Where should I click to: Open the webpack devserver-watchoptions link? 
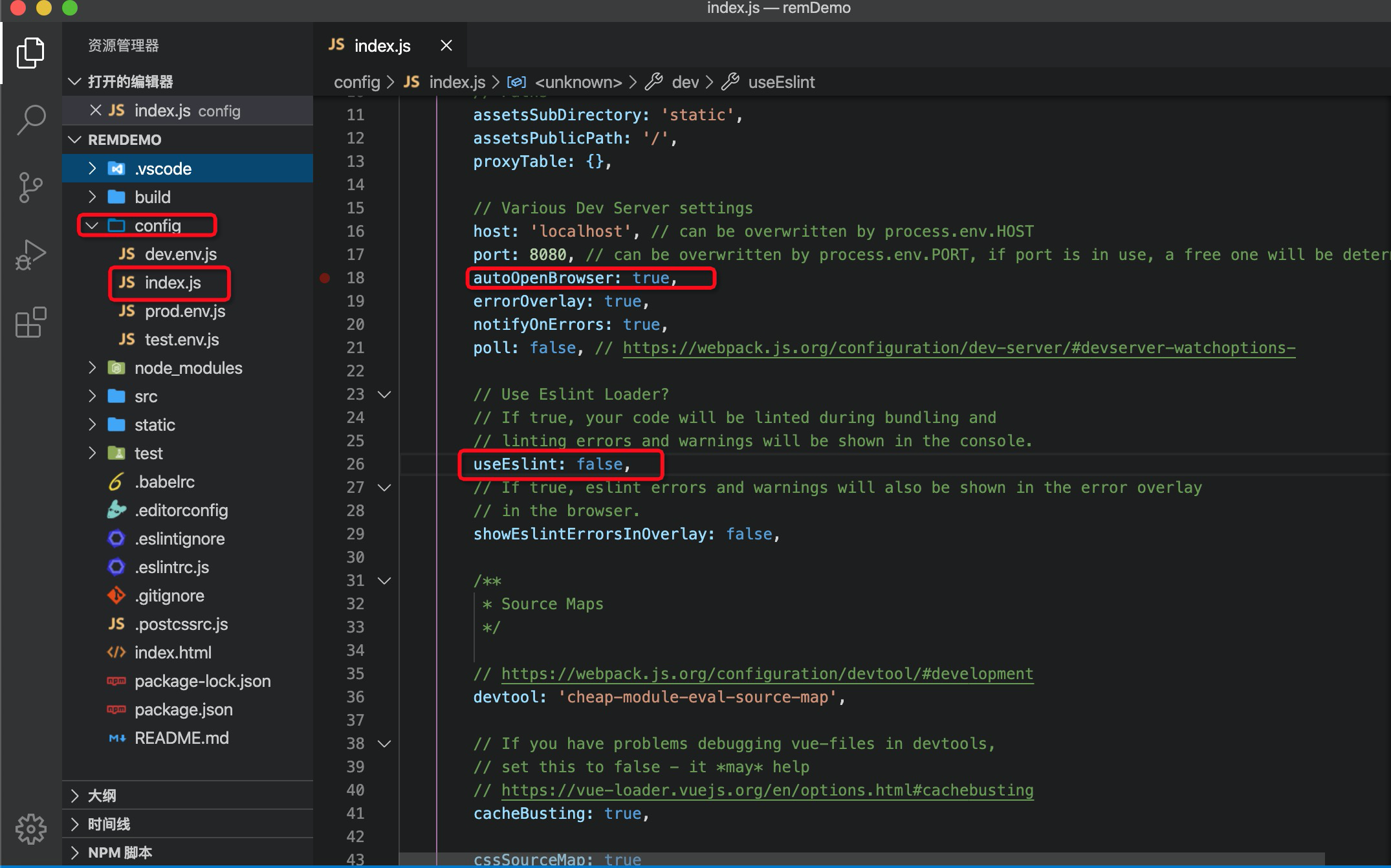(959, 348)
